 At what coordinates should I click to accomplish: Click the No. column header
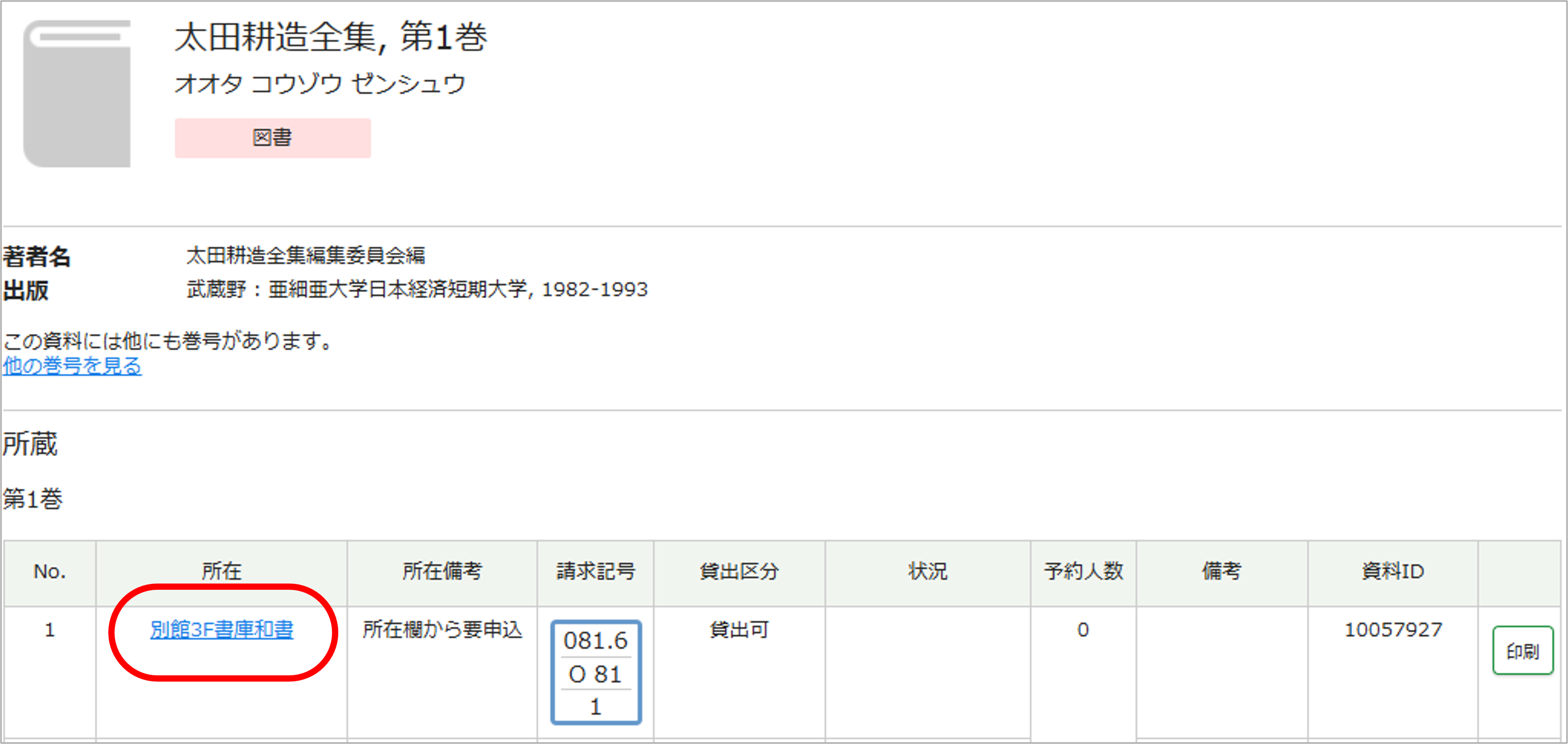[x=50, y=571]
